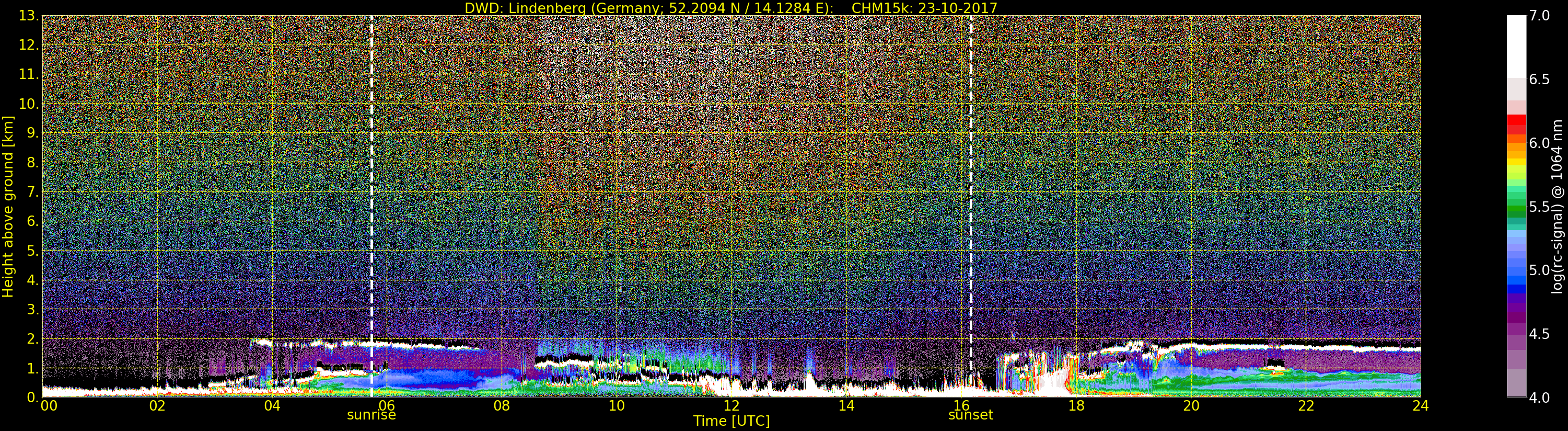The height and width of the screenshot is (431, 1568).
Task: Click the time axis tick '18'
Action: click(1076, 405)
